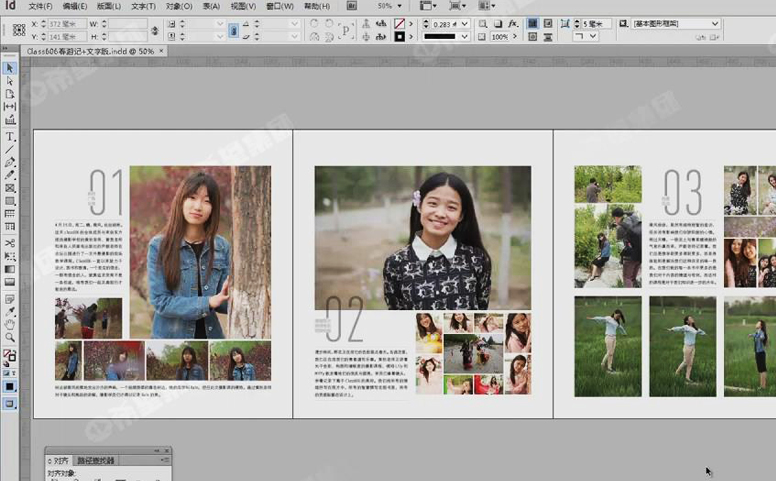Viewport: 776px width, 481px height.
Task: Switch to the 对齐 panel tab
Action: tap(58, 460)
